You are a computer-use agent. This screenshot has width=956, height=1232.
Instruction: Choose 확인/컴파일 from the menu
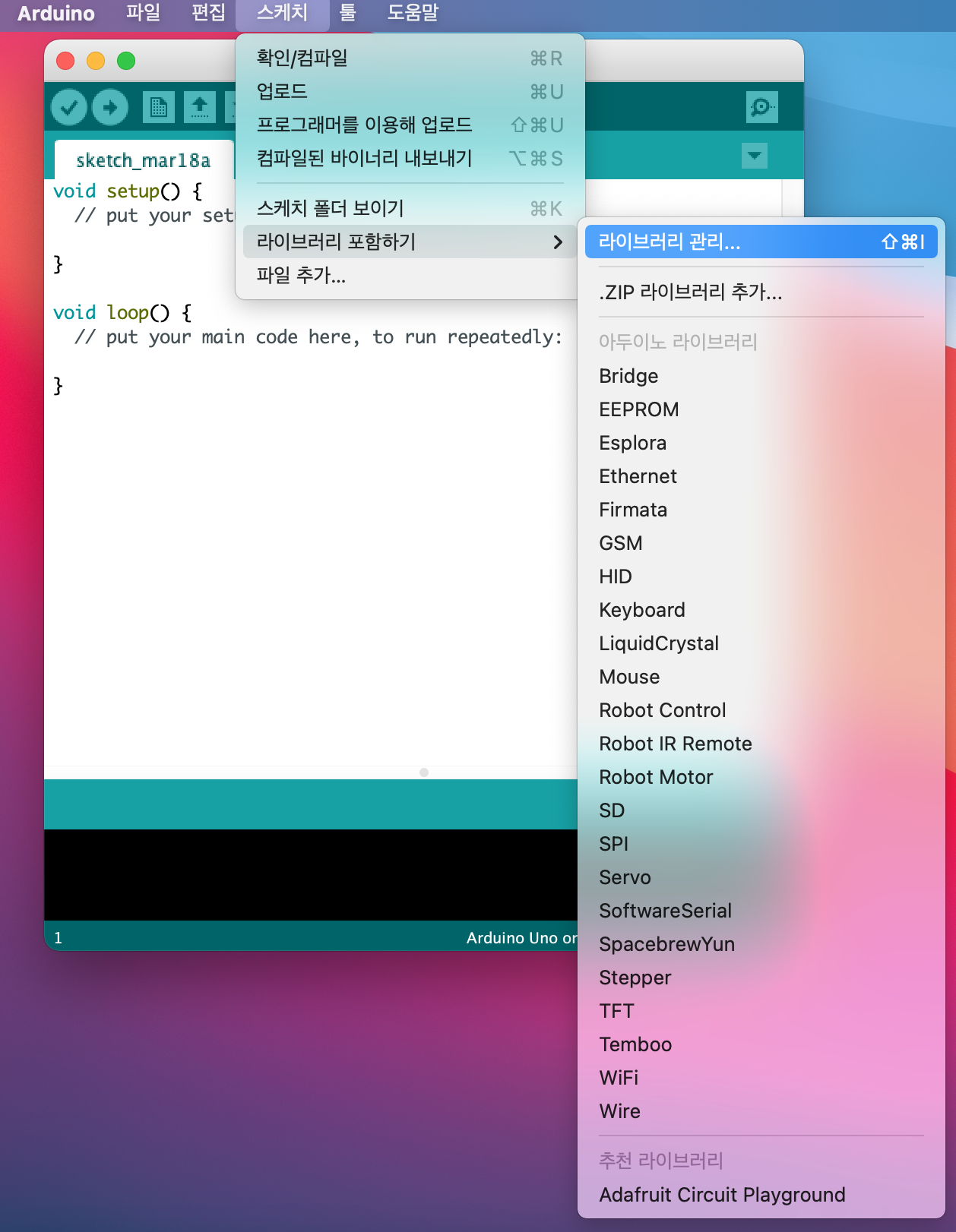[x=410, y=58]
